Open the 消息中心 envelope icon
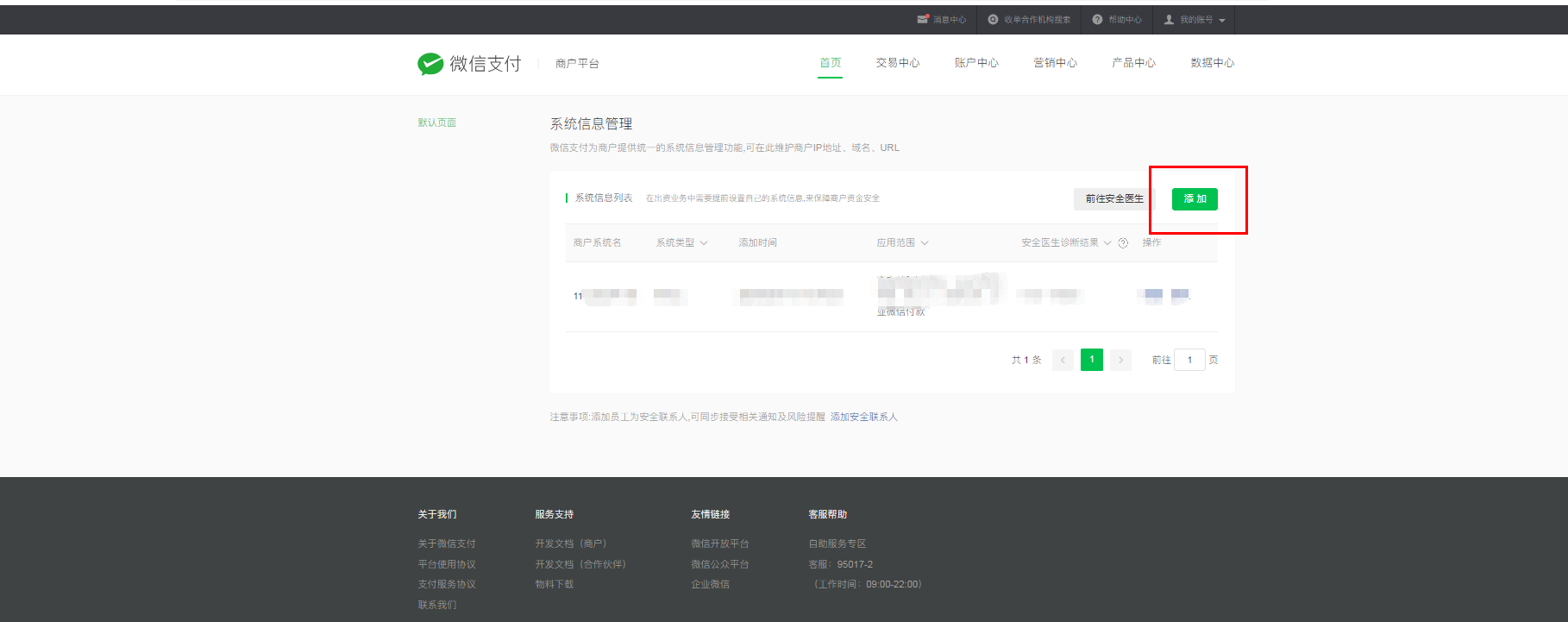1568x622 pixels. tap(922, 19)
